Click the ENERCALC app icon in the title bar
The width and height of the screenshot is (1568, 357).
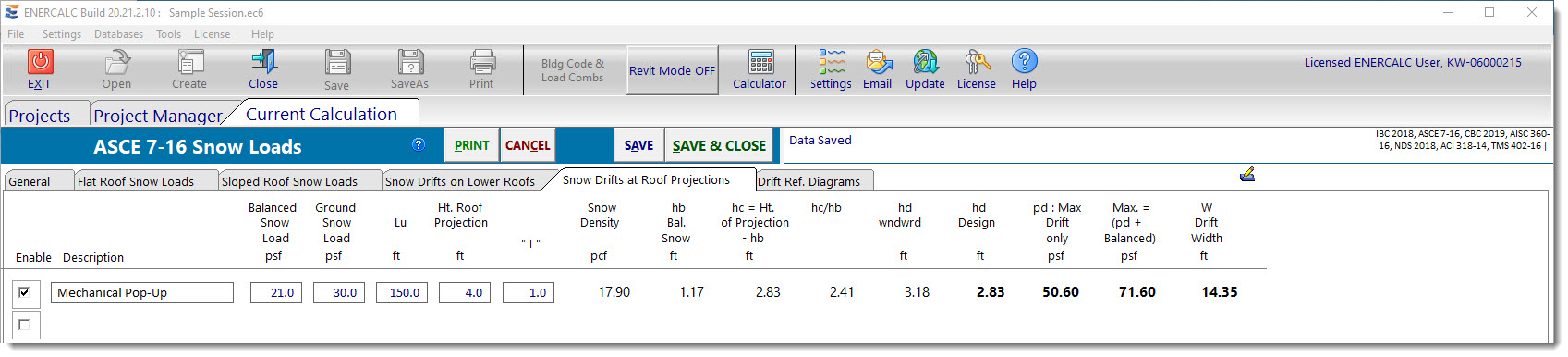[x=11, y=12]
